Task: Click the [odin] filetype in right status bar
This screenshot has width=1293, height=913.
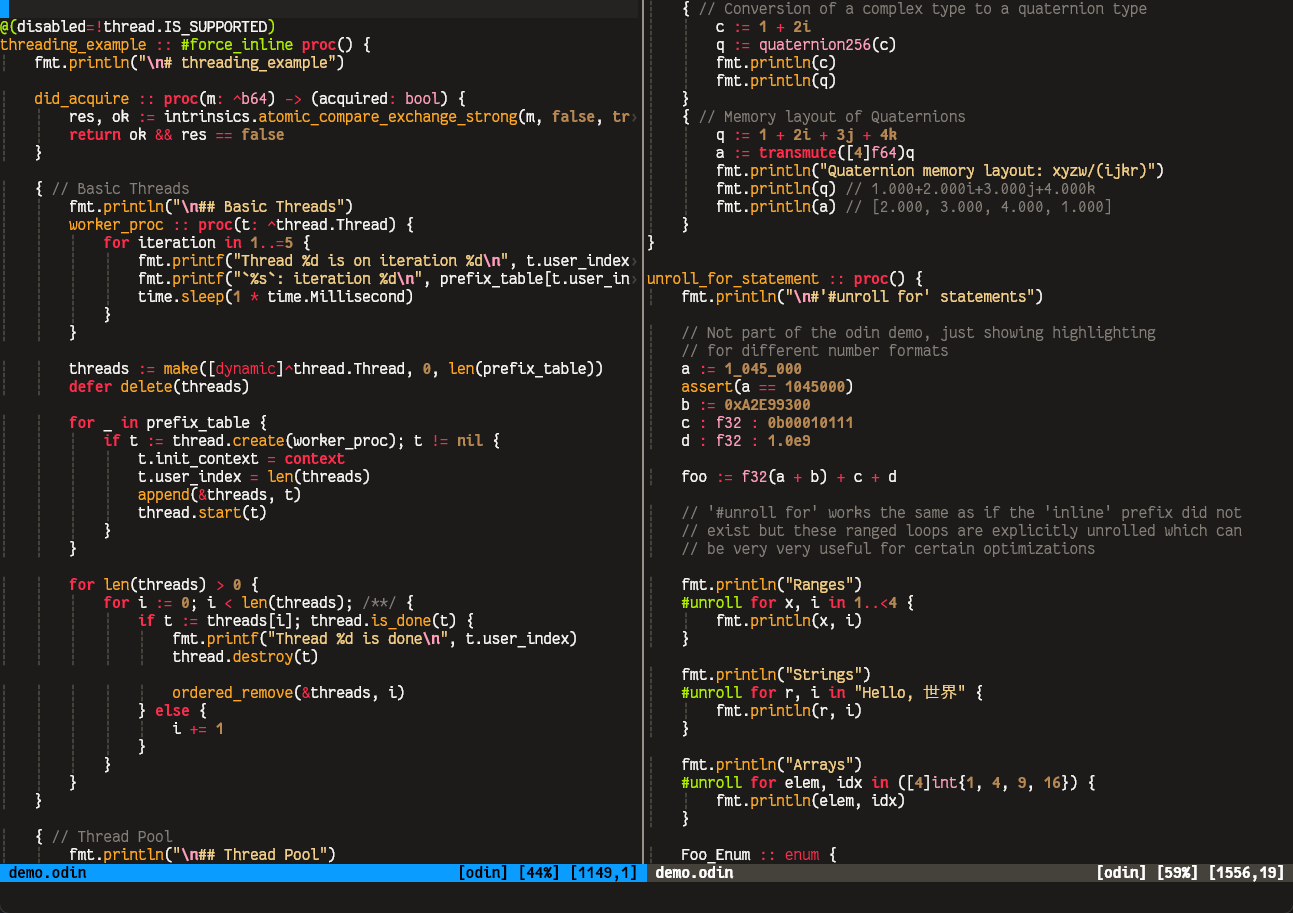Action: tap(1121, 873)
